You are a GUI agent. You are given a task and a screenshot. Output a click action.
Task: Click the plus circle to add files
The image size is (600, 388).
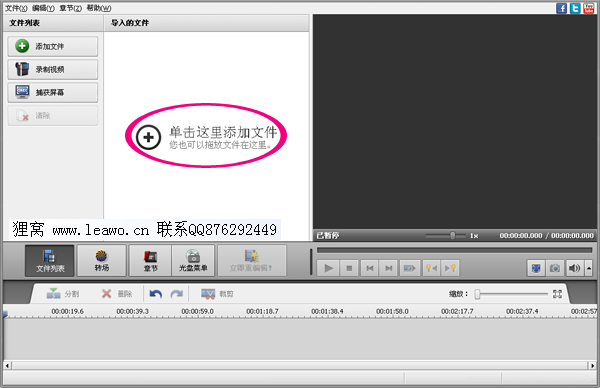click(148, 137)
